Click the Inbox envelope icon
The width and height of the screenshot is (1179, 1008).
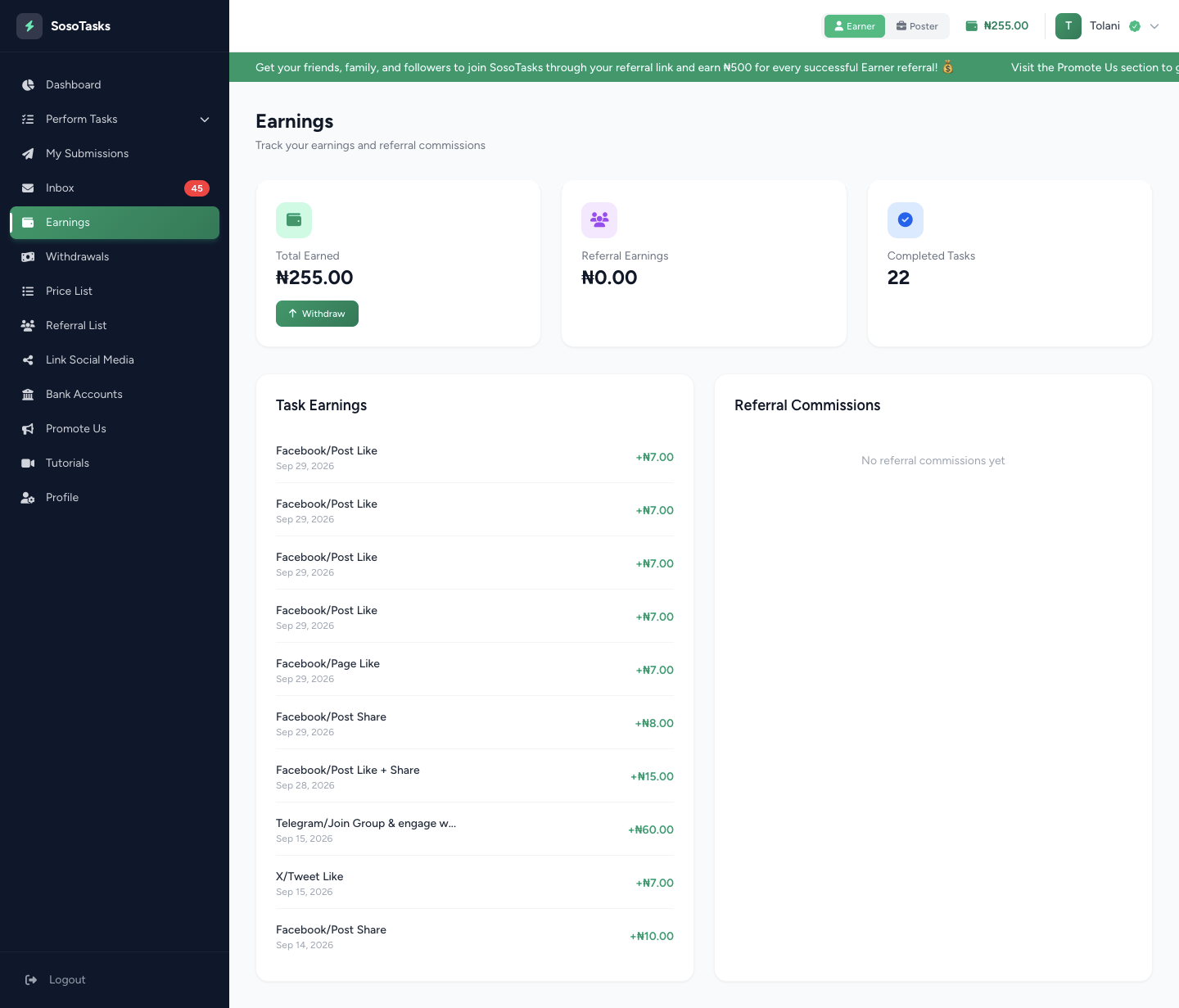click(28, 188)
